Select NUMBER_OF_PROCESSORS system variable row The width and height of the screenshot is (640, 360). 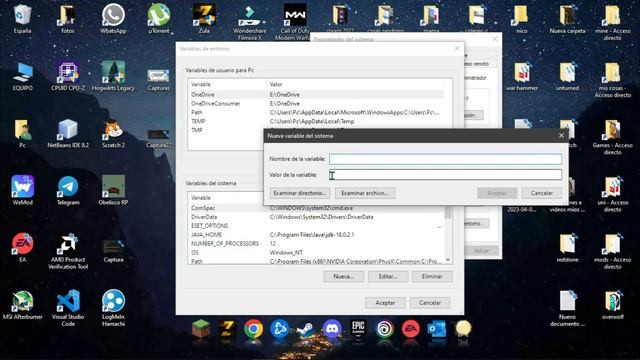pos(316,244)
